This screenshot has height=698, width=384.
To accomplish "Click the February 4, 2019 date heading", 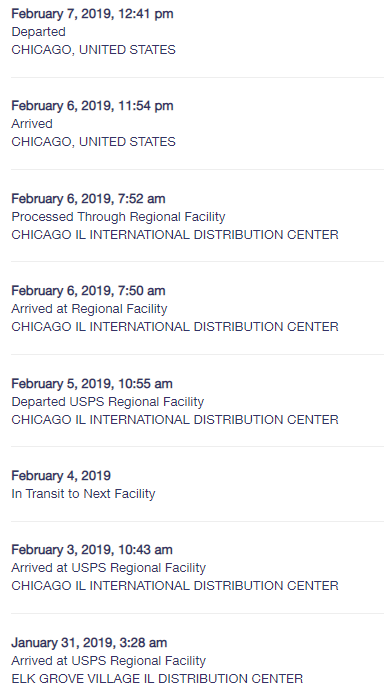I will (x=61, y=476).
